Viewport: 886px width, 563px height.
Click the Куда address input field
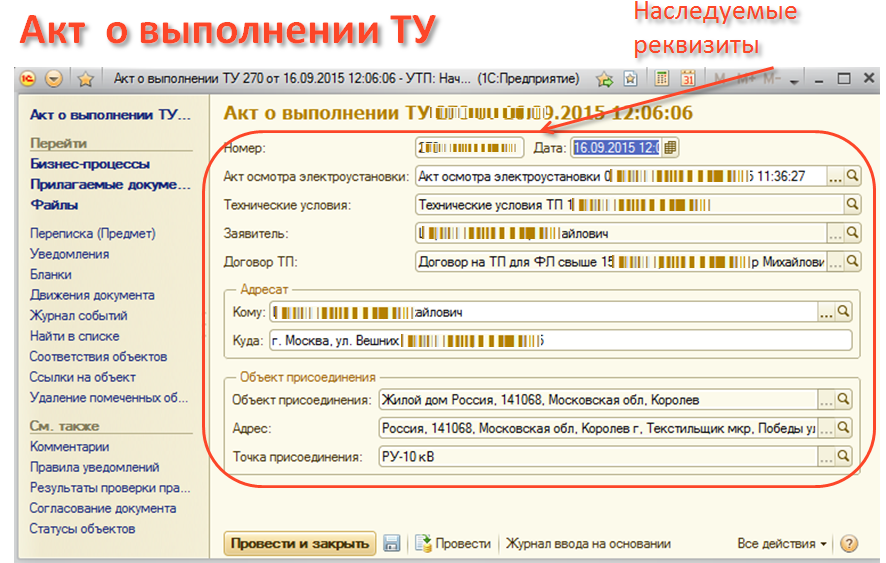tap(560, 341)
